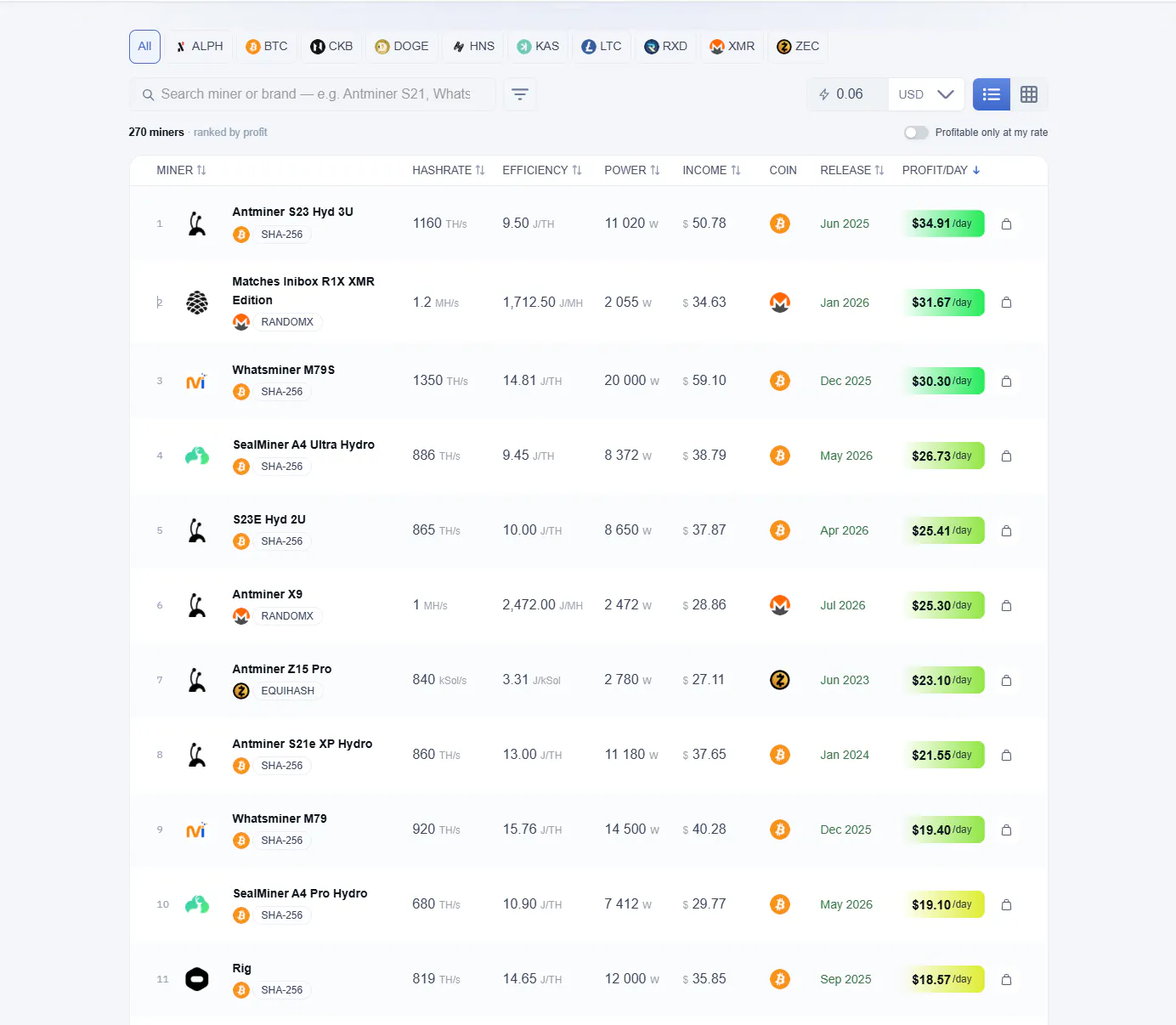Filter miners by DOGE coin

coord(402,47)
